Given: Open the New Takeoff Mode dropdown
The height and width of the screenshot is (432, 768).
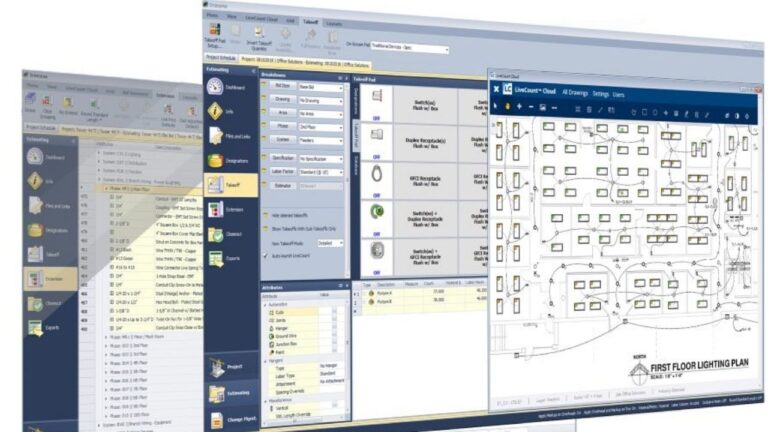Looking at the screenshot, I should [331, 243].
